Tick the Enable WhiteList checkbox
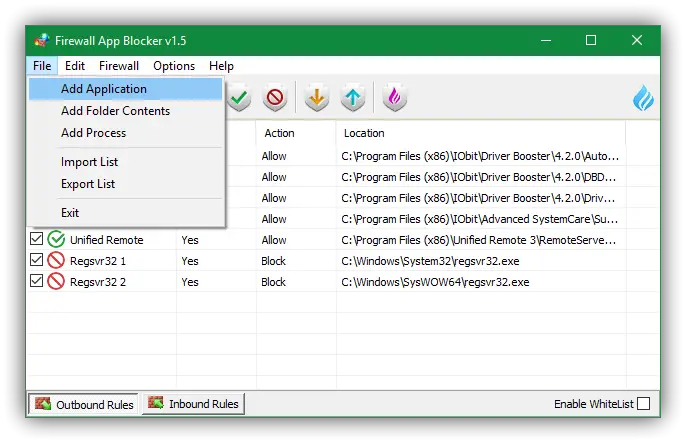 pyautogui.click(x=643, y=404)
